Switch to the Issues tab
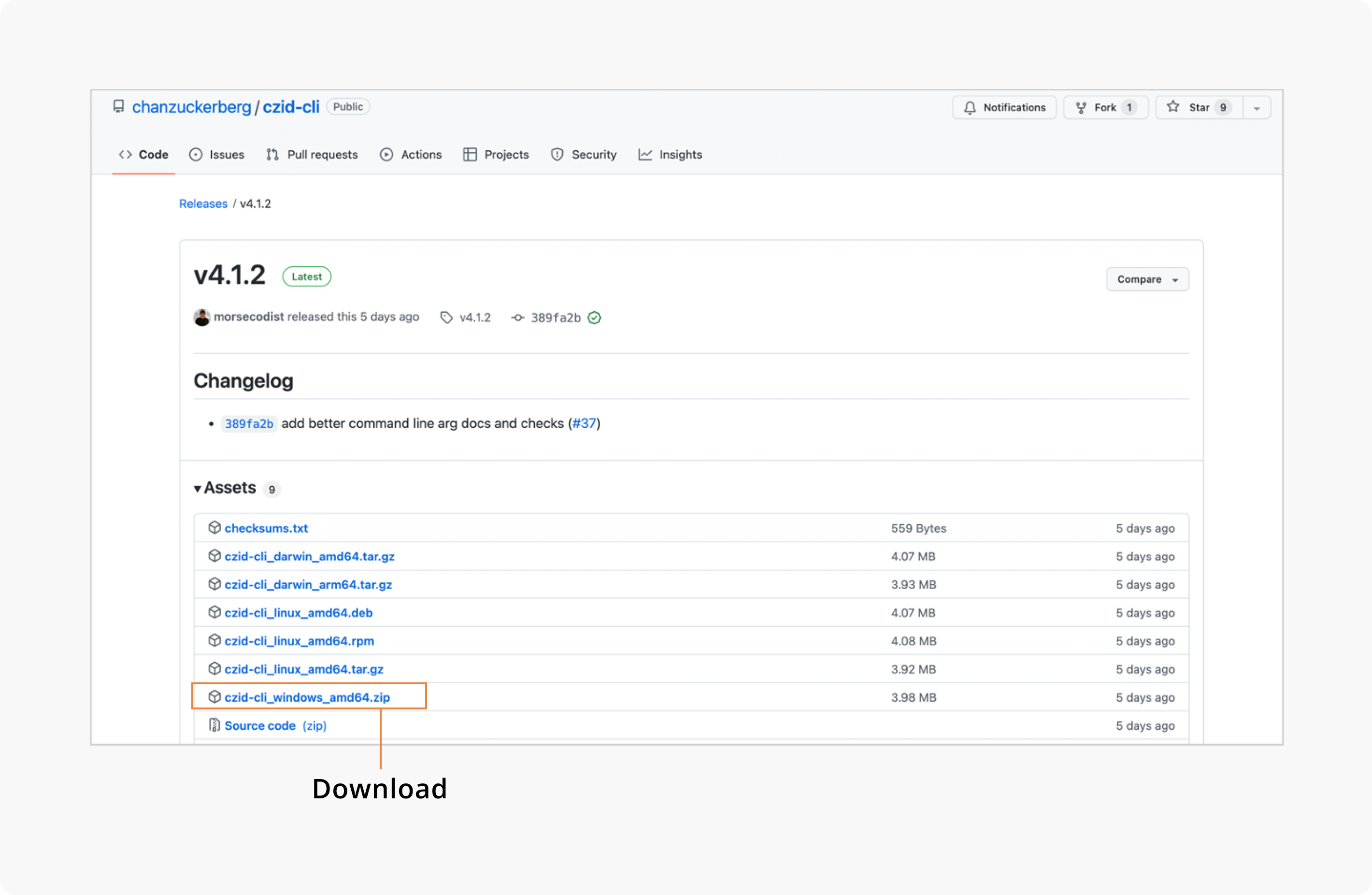 point(217,155)
